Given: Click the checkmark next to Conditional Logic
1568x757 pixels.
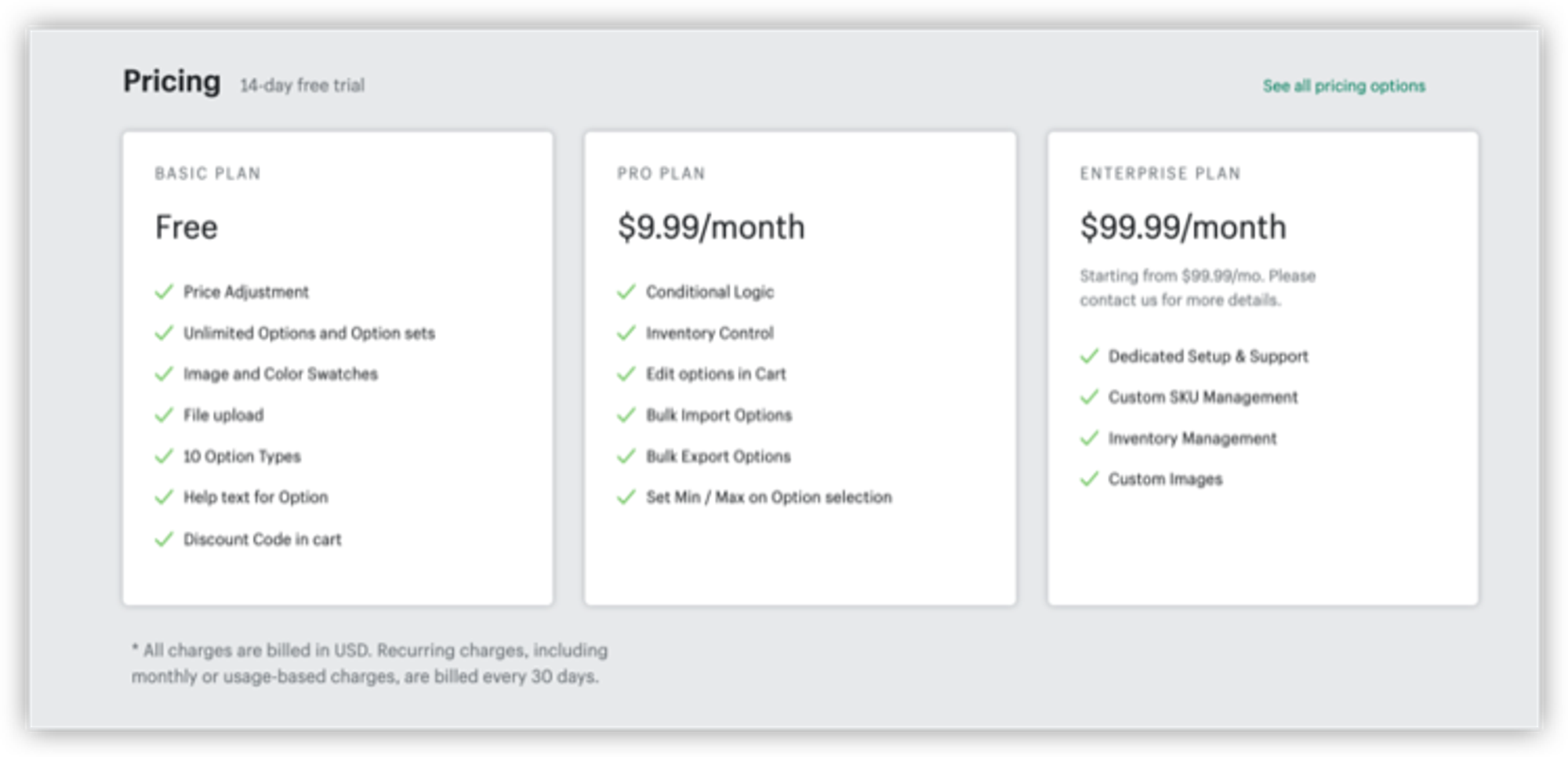Looking at the screenshot, I should (626, 292).
